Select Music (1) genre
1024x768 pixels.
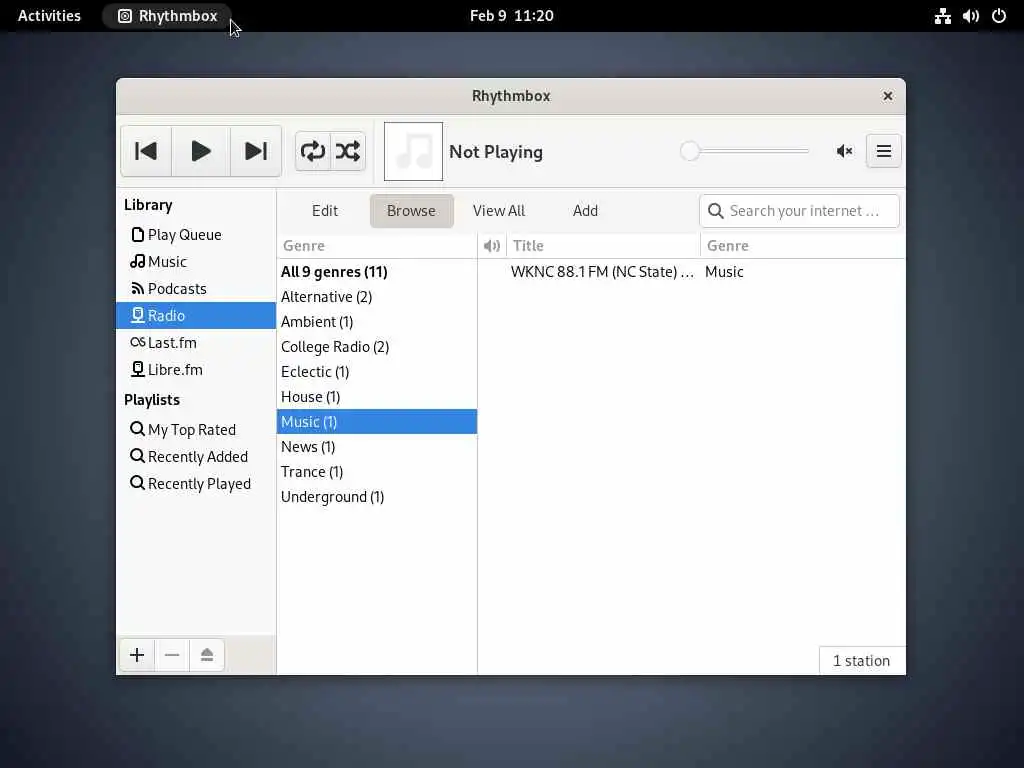tap(377, 422)
